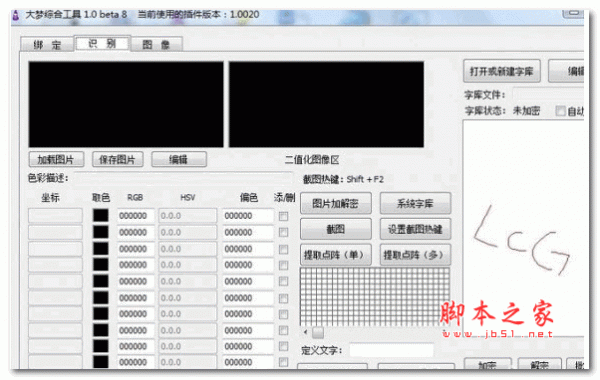
Task: Tick the 添/删 checkbox in first row
Action: point(284,216)
